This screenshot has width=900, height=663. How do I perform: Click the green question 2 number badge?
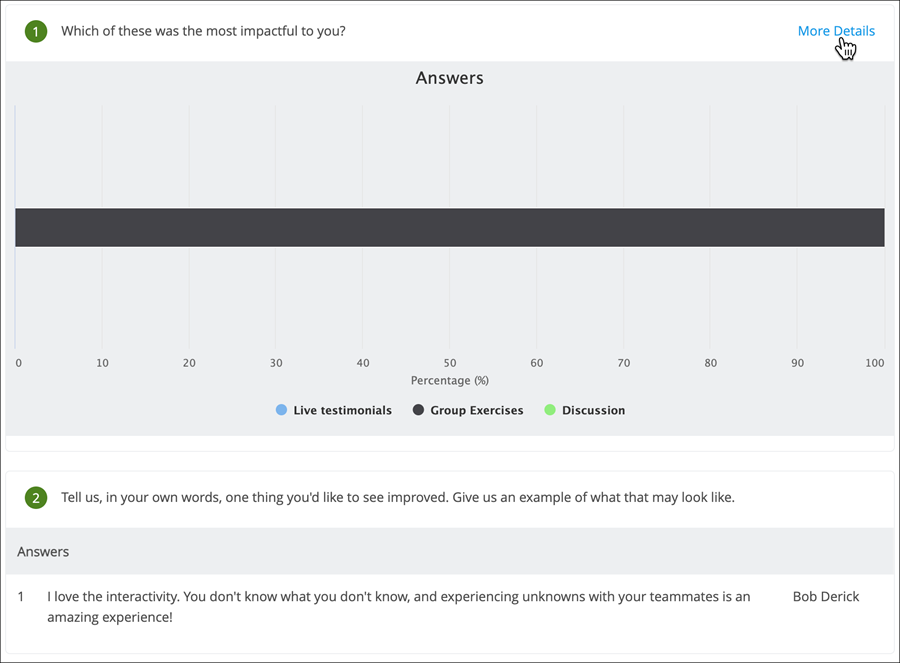click(37, 497)
